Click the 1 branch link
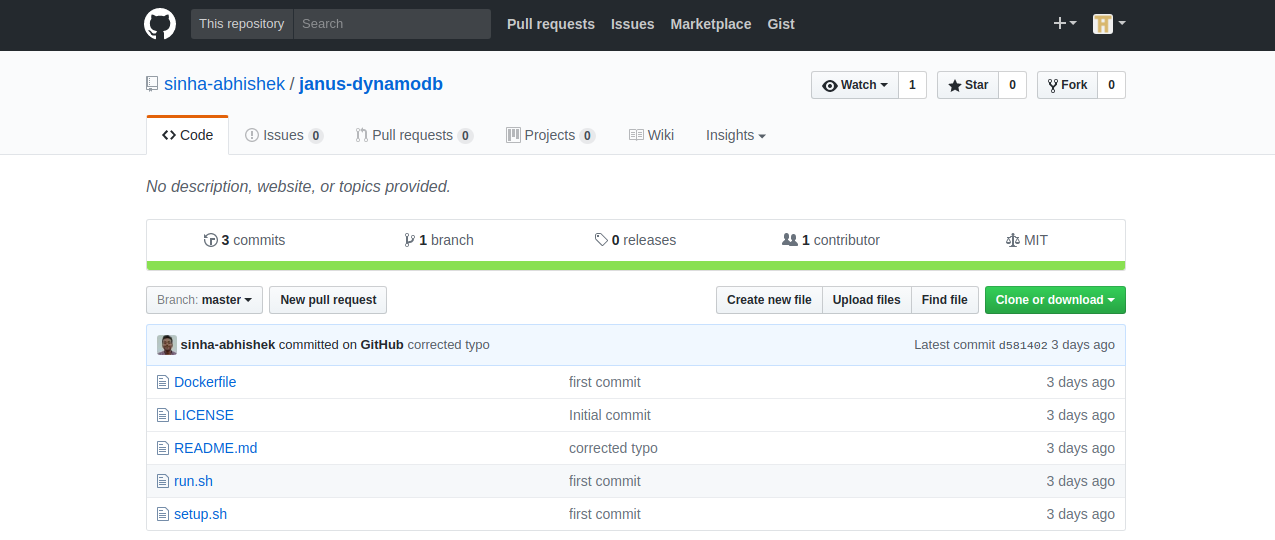The height and width of the screenshot is (540, 1275). point(439,240)
